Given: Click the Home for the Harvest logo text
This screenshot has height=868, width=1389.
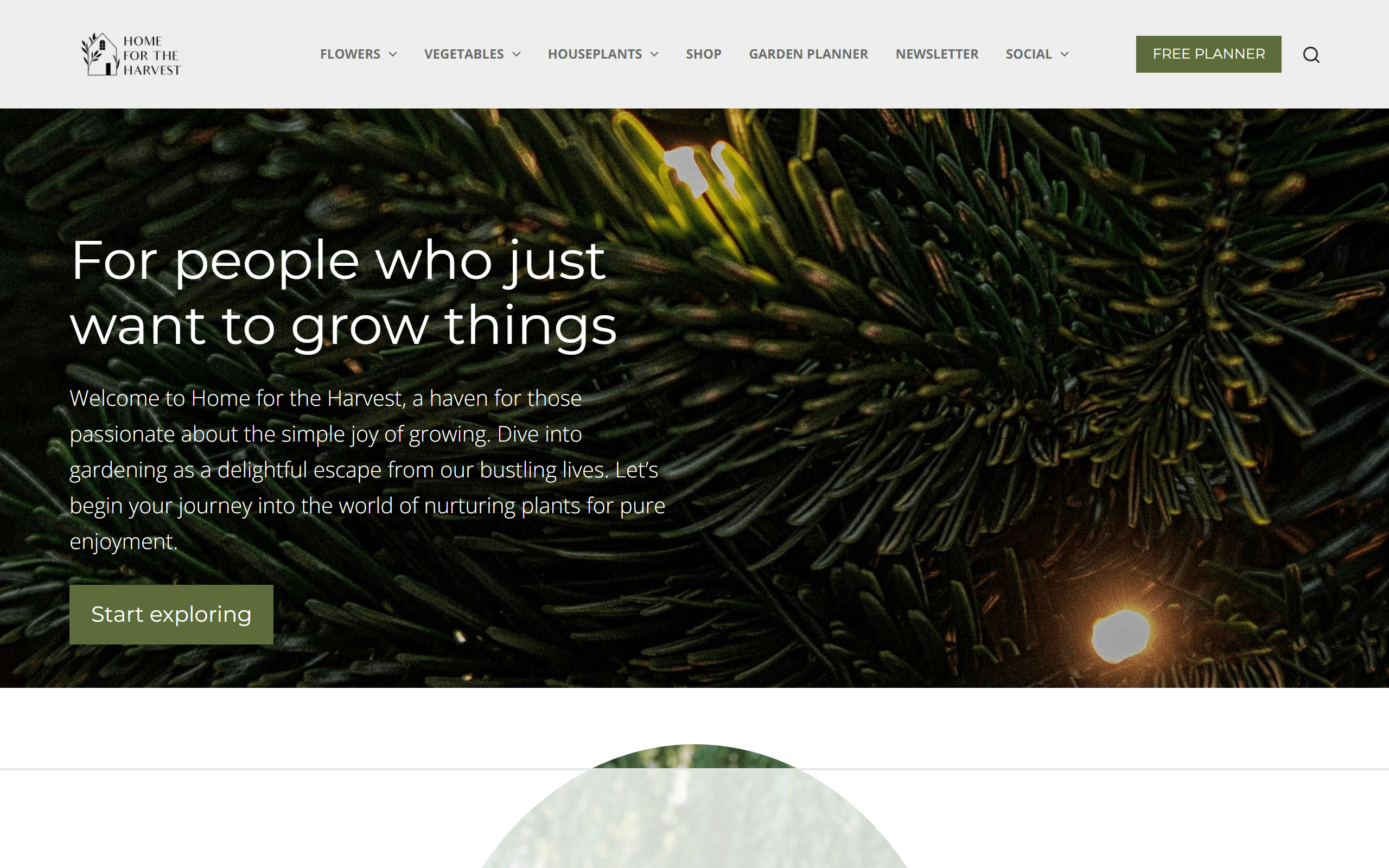Looking at the screenshot, I should click(x=151, y=55).
